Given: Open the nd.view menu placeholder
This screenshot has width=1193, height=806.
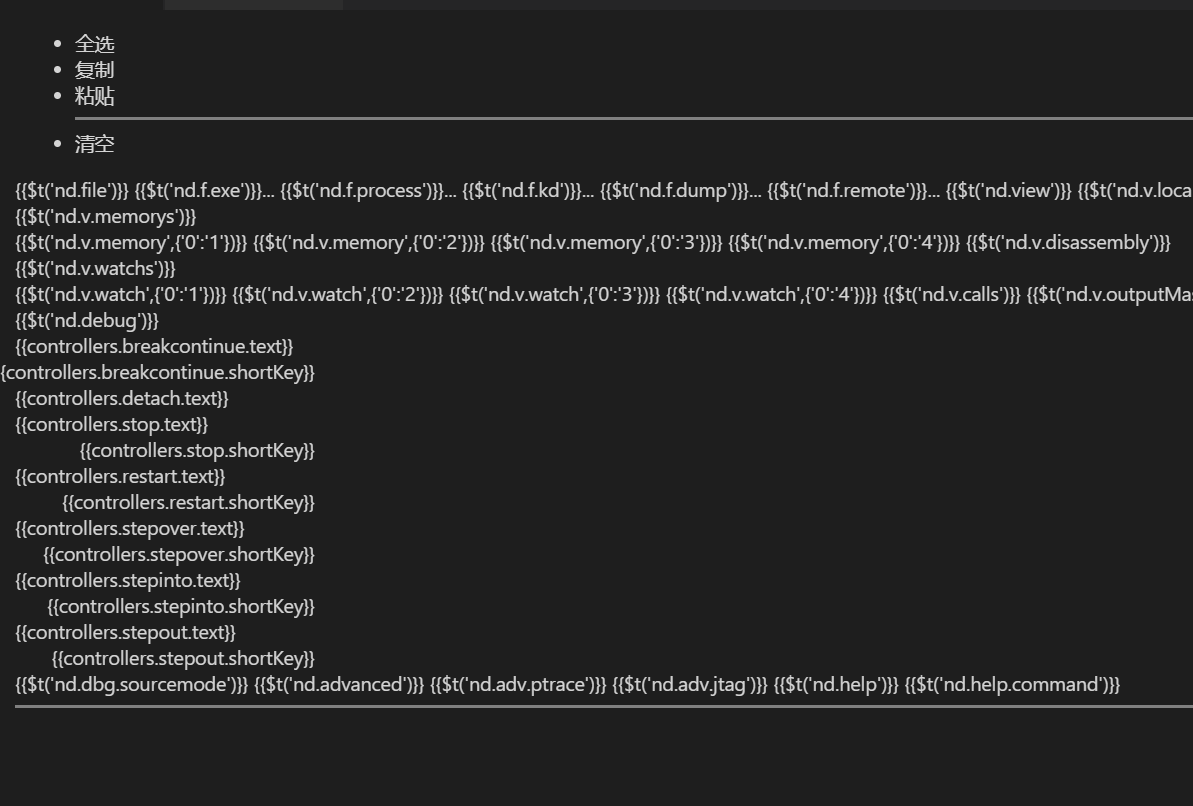Looking at the screenshot, I should point(1009,190).
